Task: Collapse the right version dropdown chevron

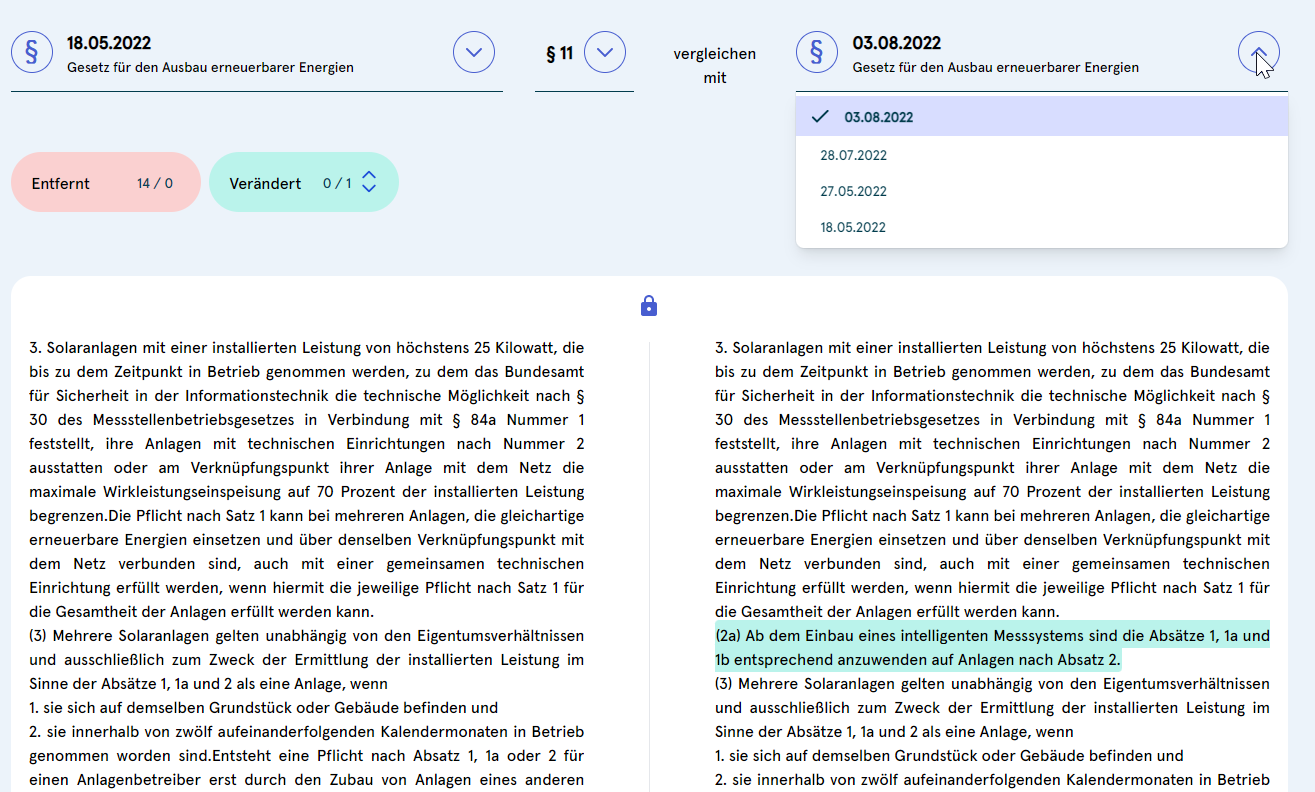Action: (1258, 52)
